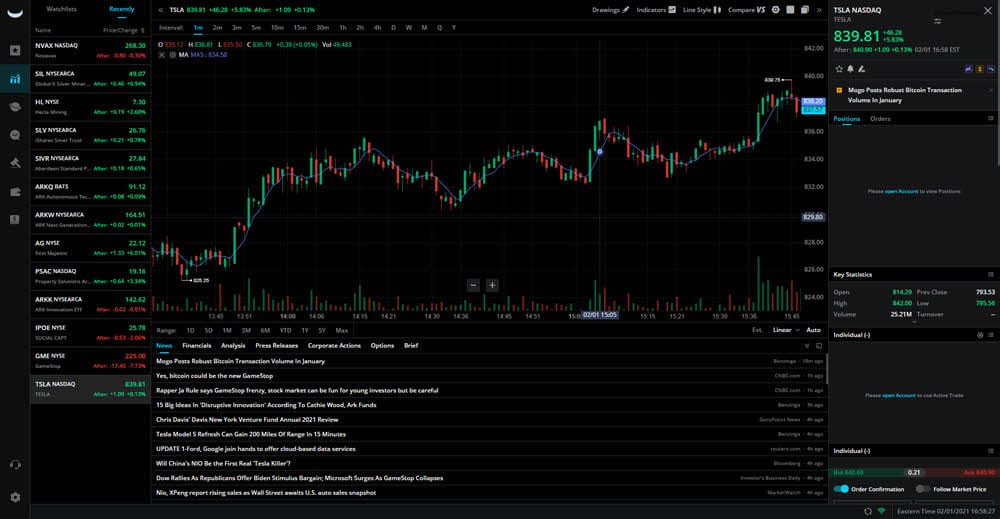Click open Account link for Active Trade
Screen dimensions: 1000x519
coord(899,395)
